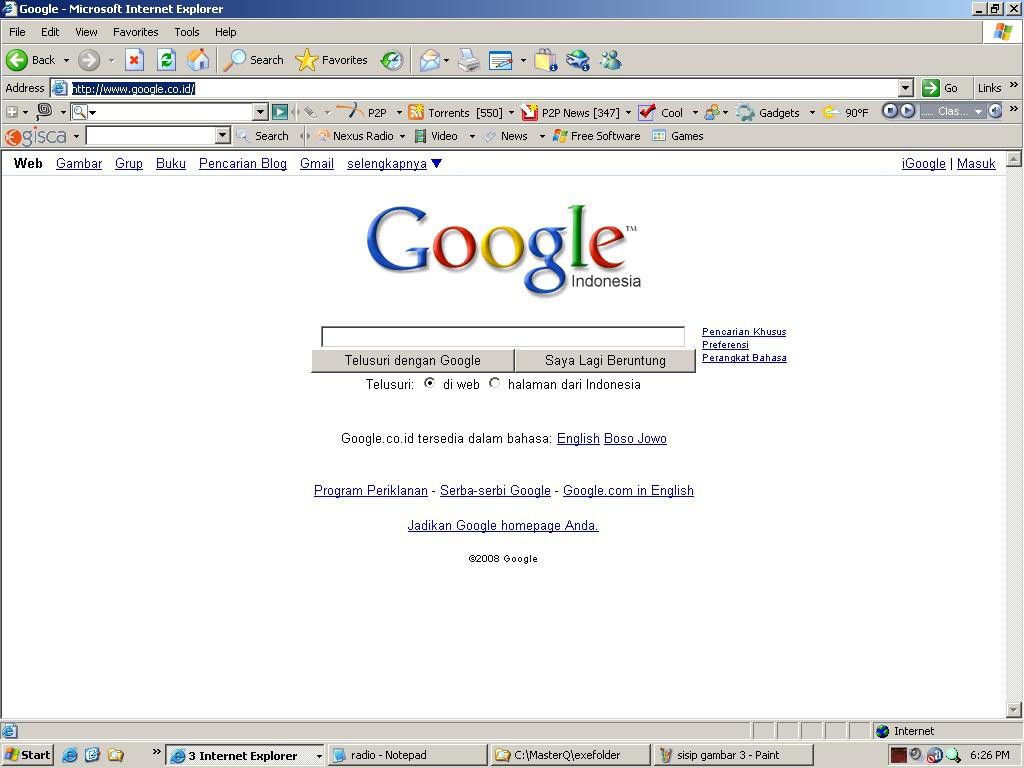Click Free Software in the Gisca toolbar
Screen dimensions: 1024x768
tap(596, 136)
